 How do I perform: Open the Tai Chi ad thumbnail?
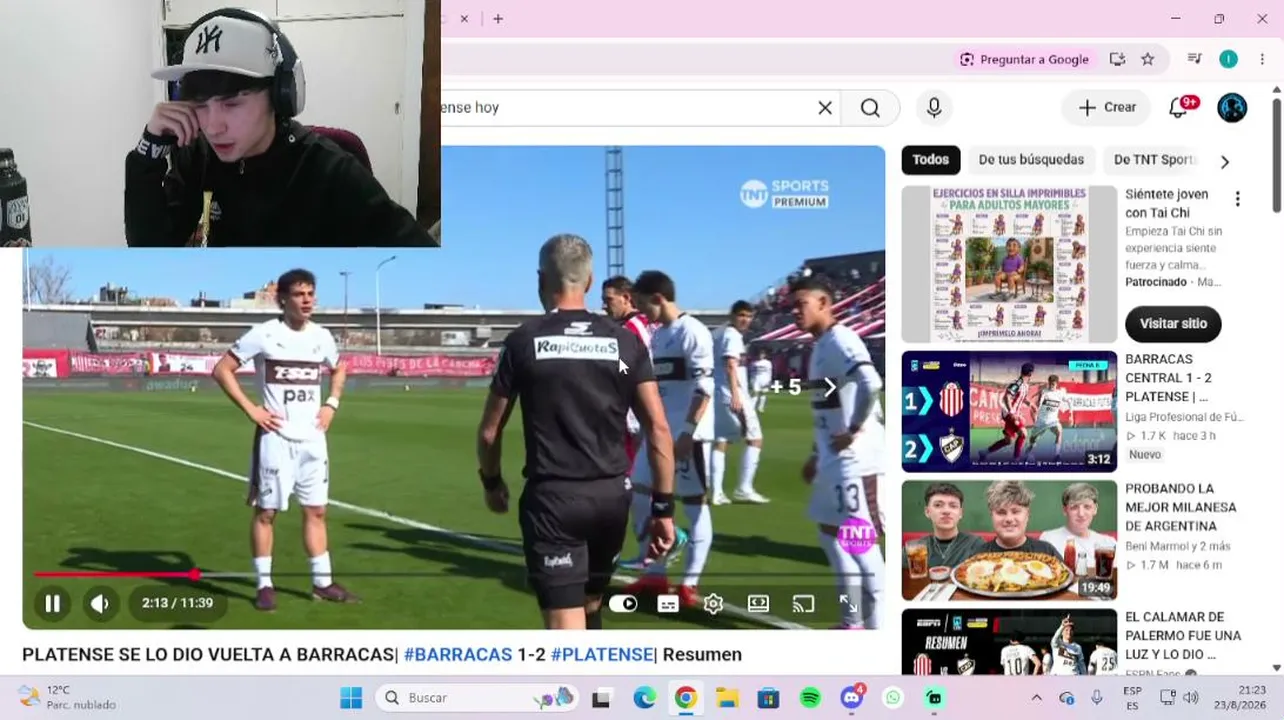click(x=1009, y=264)
